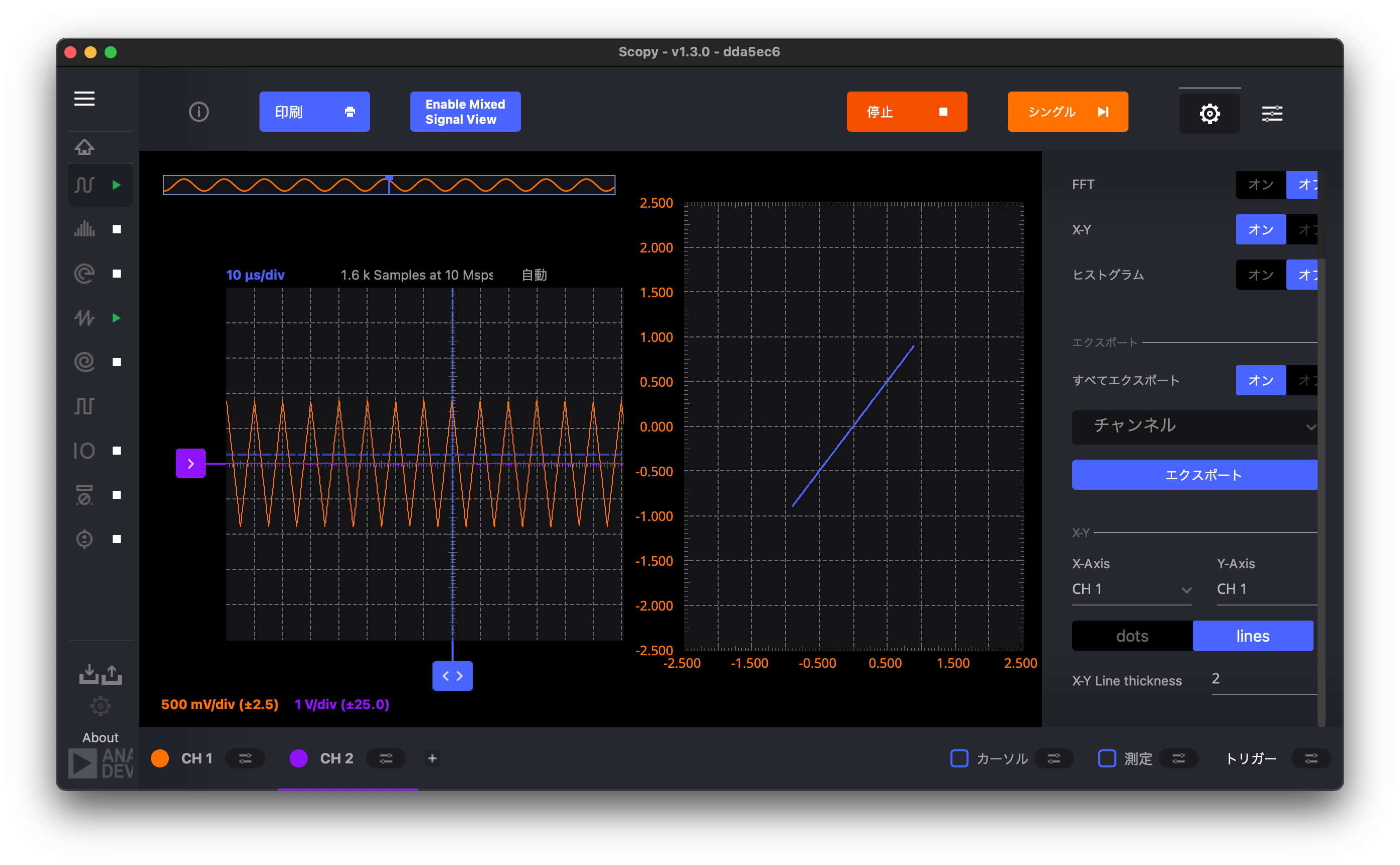
Task: Open the Oscilloscope instrument
Action: pyautogui.click(x=84, y=185)
